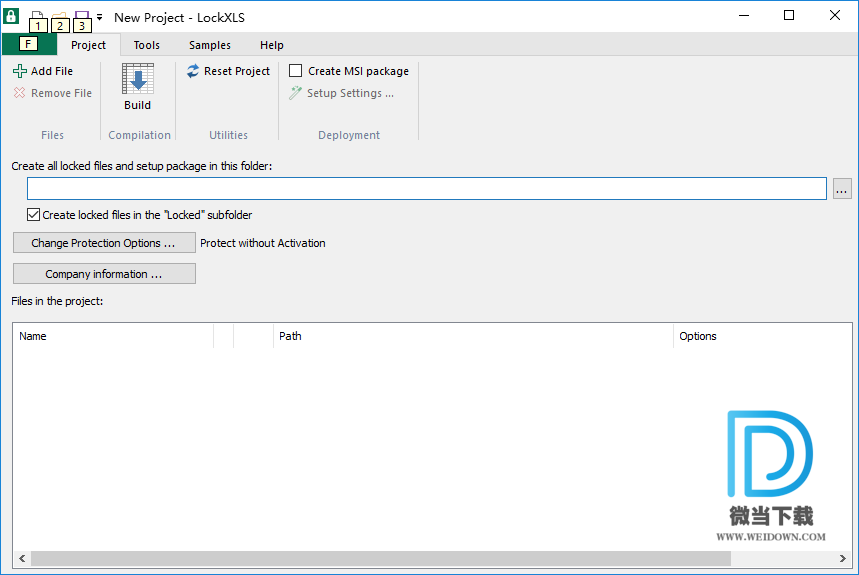Click the Setup Settings ... label
Screen dimensions: 859x575
point(351,93)
